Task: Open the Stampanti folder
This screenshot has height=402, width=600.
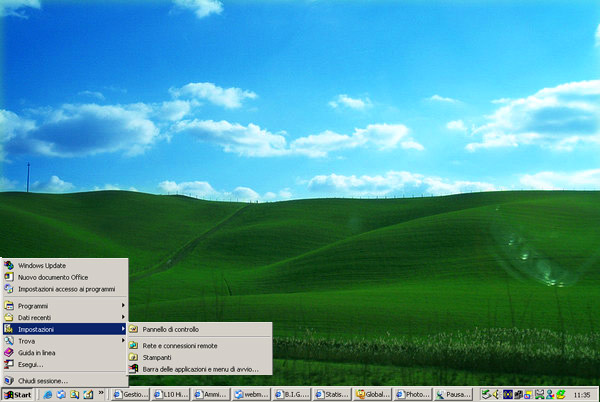Action: [200, 357]
